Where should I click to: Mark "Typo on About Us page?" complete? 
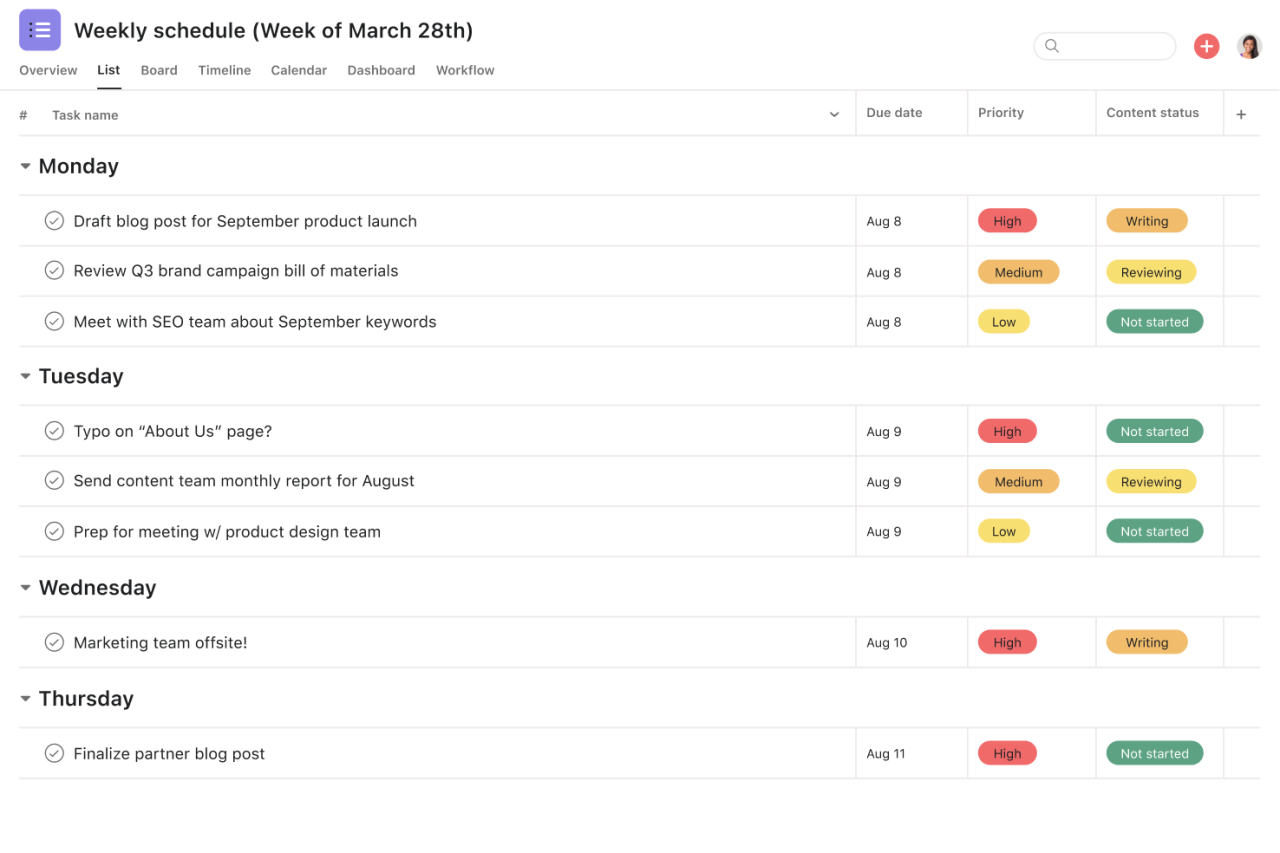[54, 430]
